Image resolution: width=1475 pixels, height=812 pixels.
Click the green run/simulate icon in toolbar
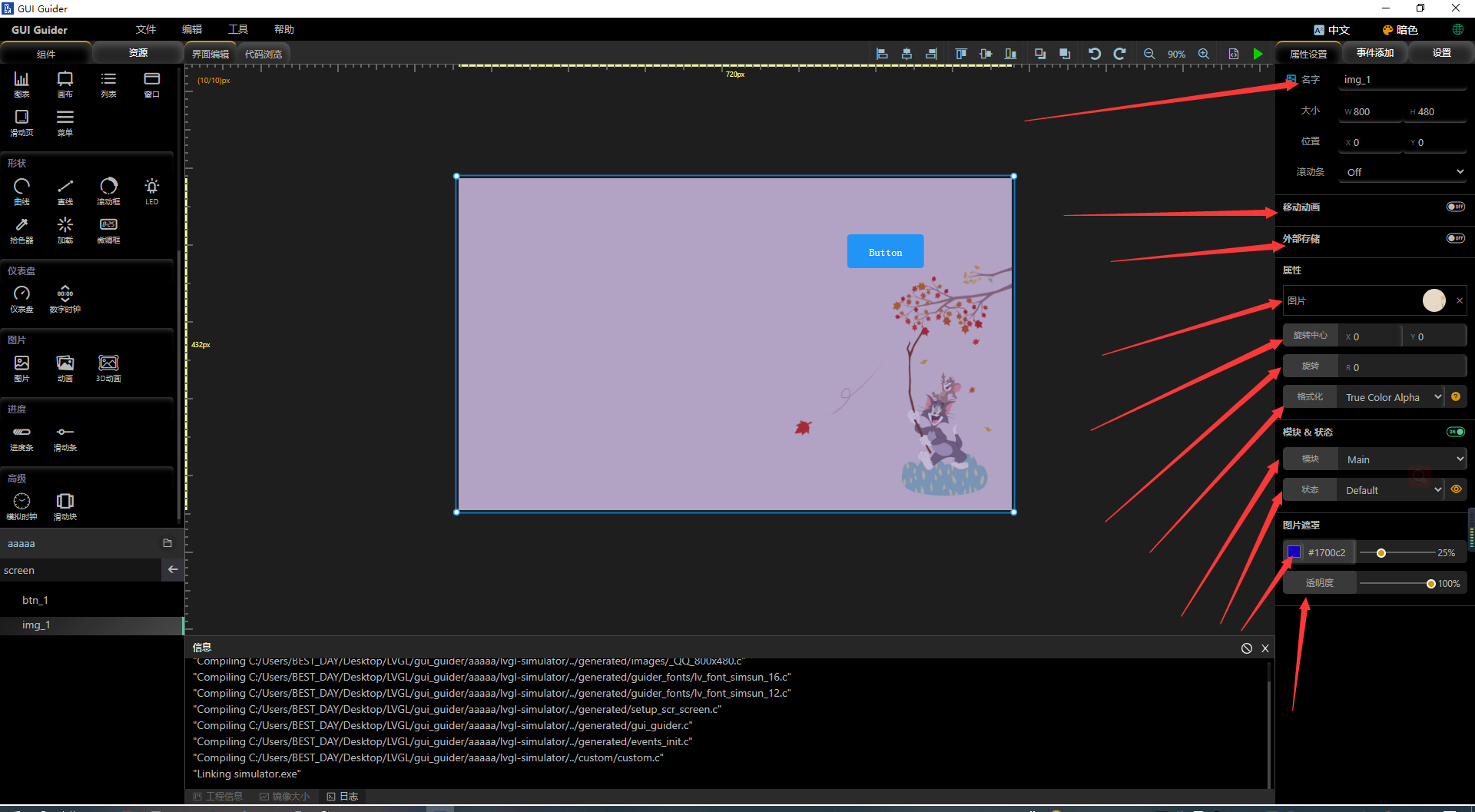pos(1258,54)
